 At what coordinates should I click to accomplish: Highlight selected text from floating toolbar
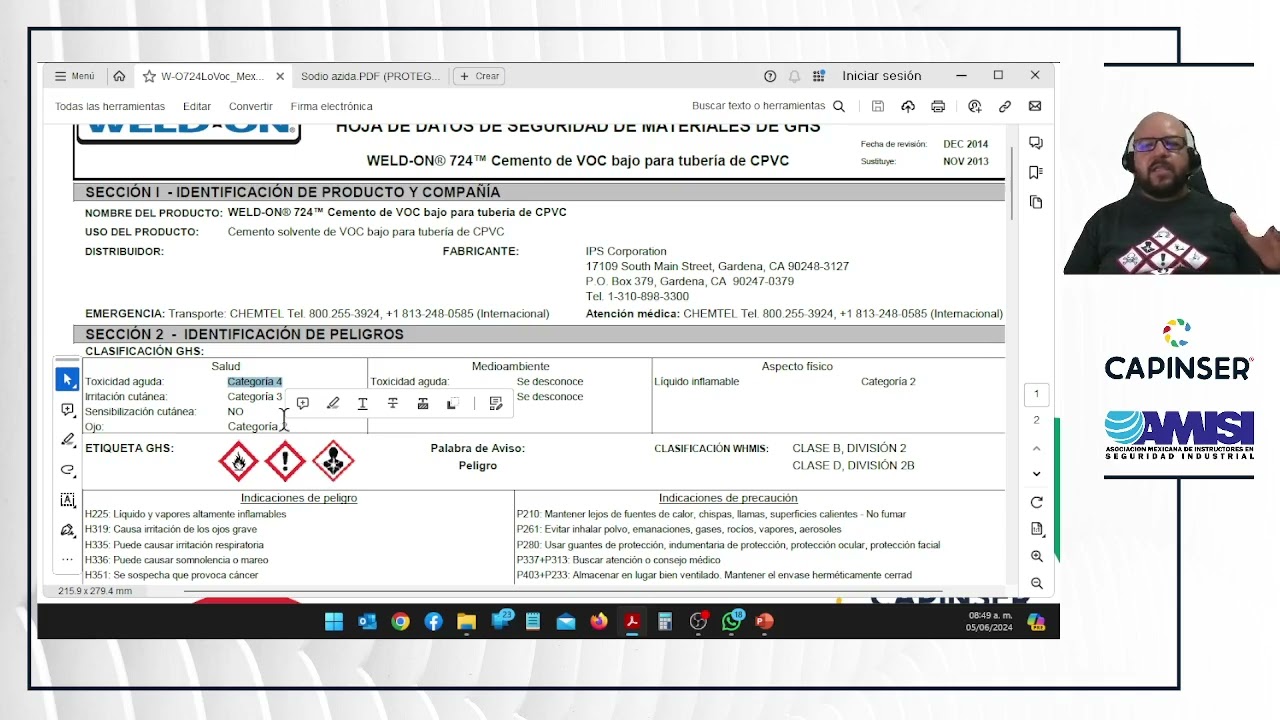pyautogui.click(x=333, y=403)
